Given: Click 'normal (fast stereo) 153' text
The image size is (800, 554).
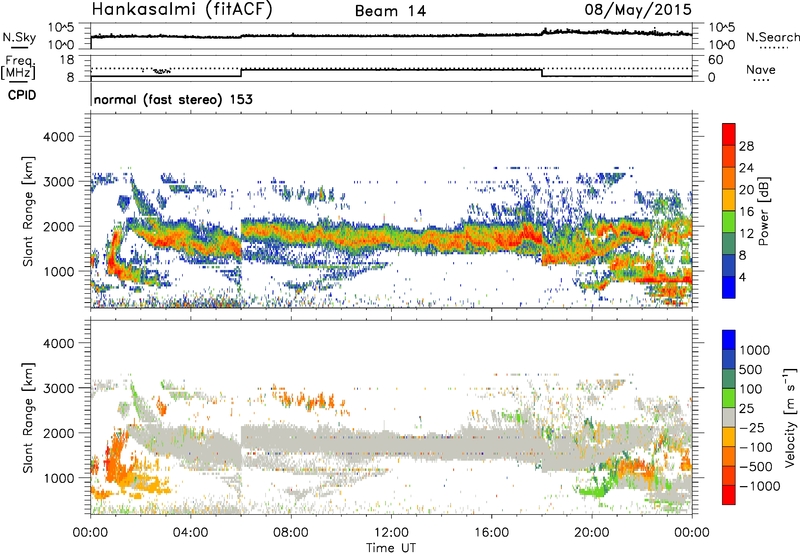Looking at the screenshot, I should click(x=173, y=99).
